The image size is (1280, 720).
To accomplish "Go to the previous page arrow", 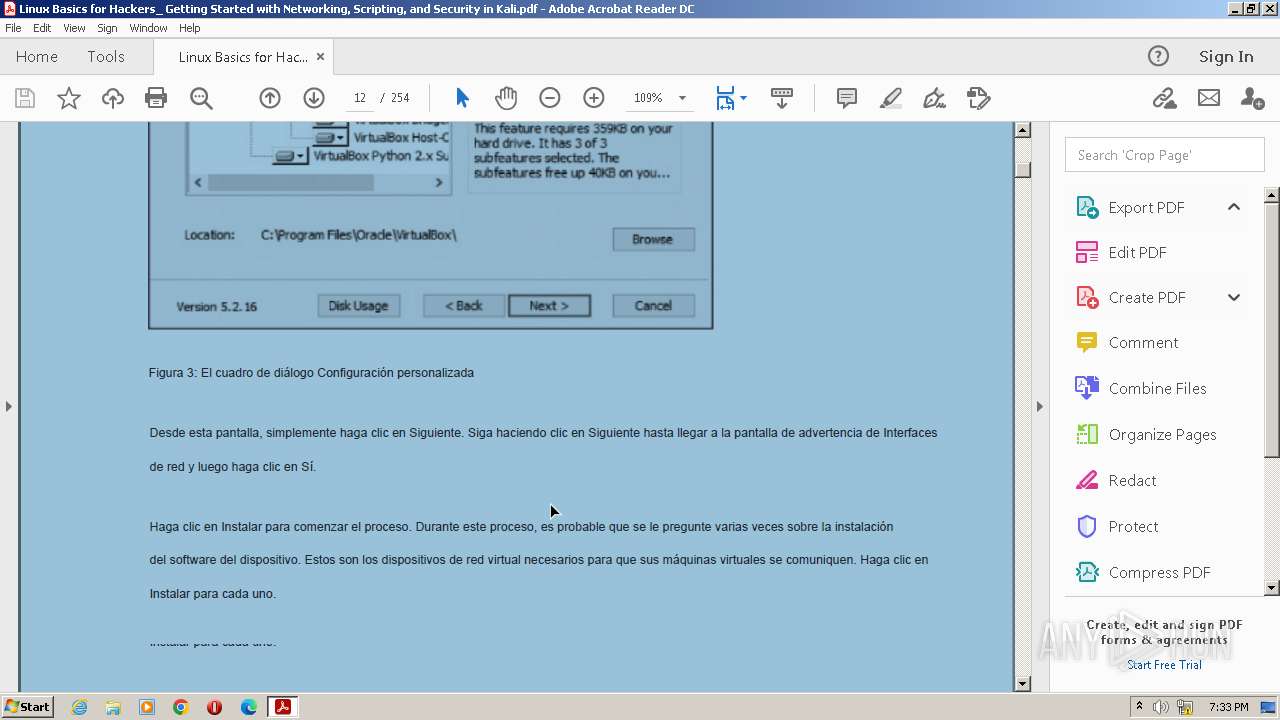I will pos(270,98).
